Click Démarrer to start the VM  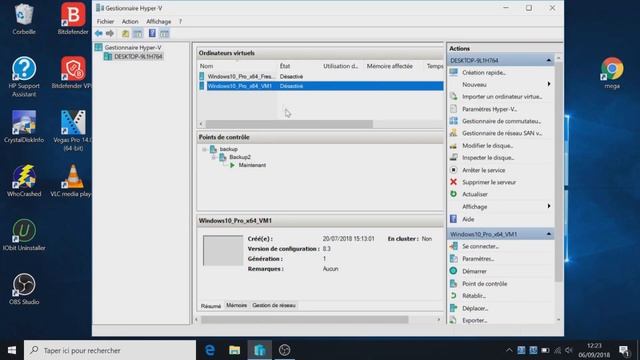(474, 271)
